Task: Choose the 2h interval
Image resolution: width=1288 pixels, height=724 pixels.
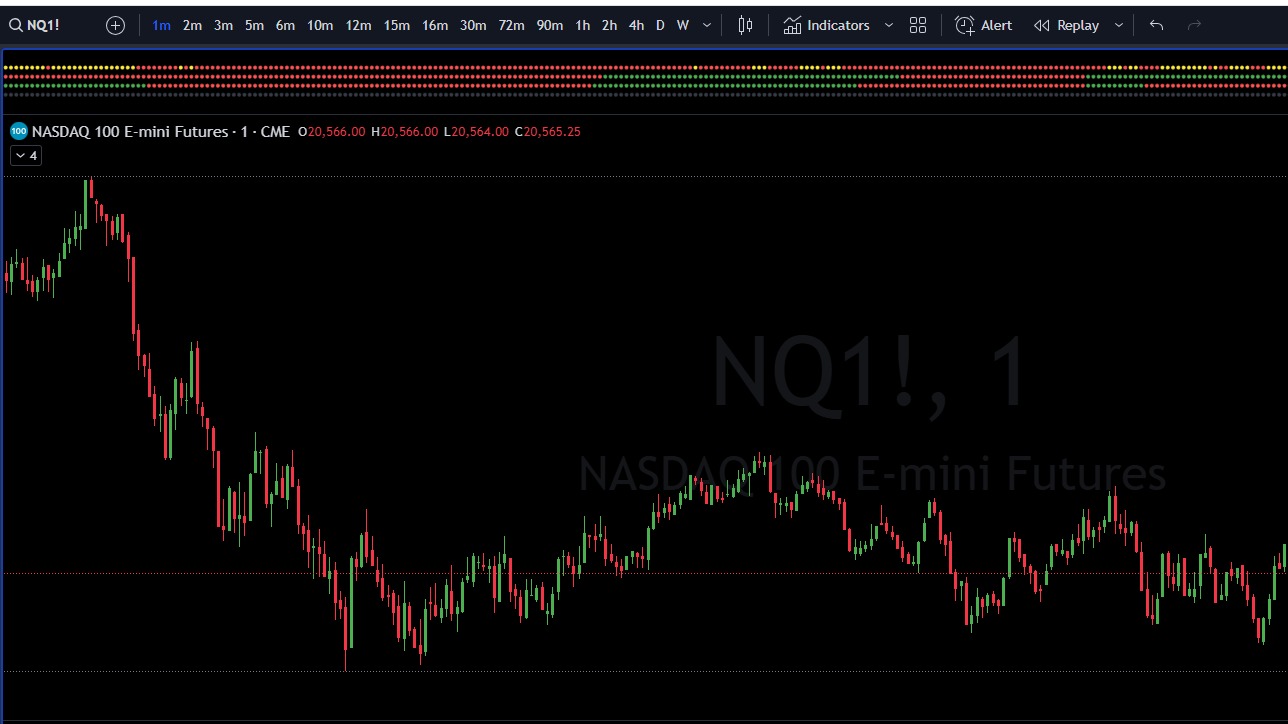Action: coord(609,25)
